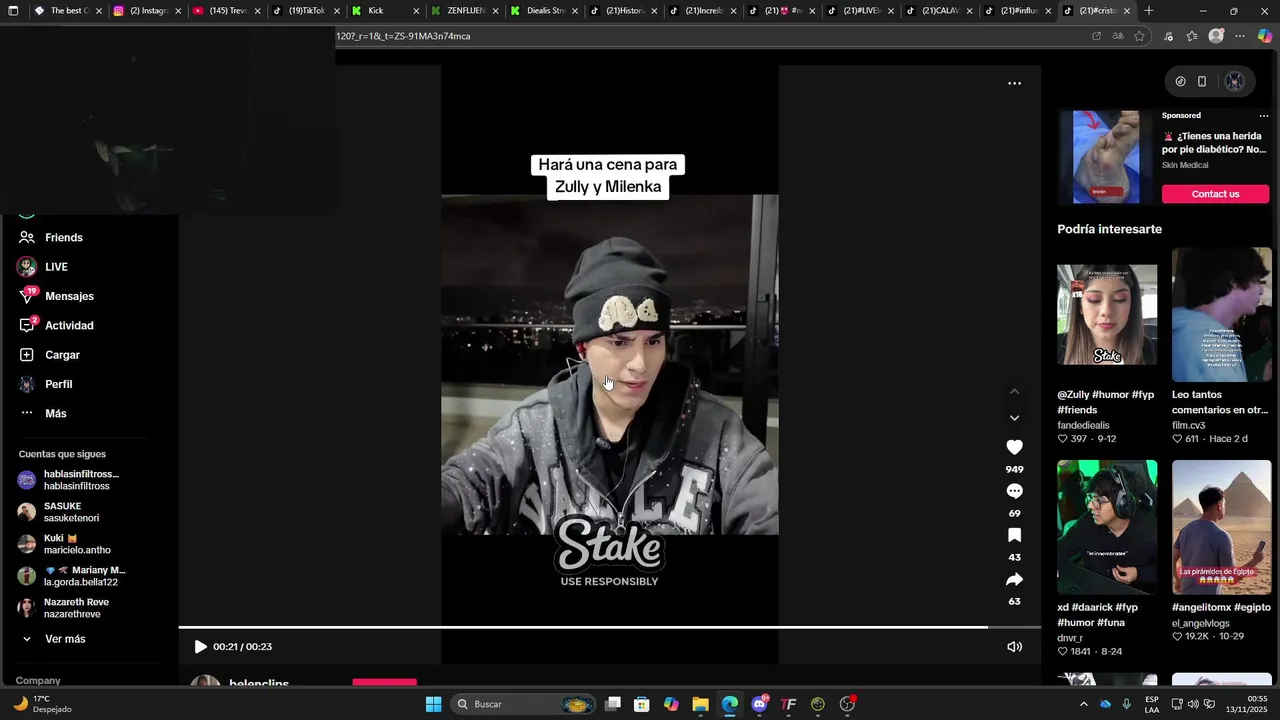1280x720 pixels.
Task: Open the Skin Medical ad thumbnail
Action: pos(1106,157)
